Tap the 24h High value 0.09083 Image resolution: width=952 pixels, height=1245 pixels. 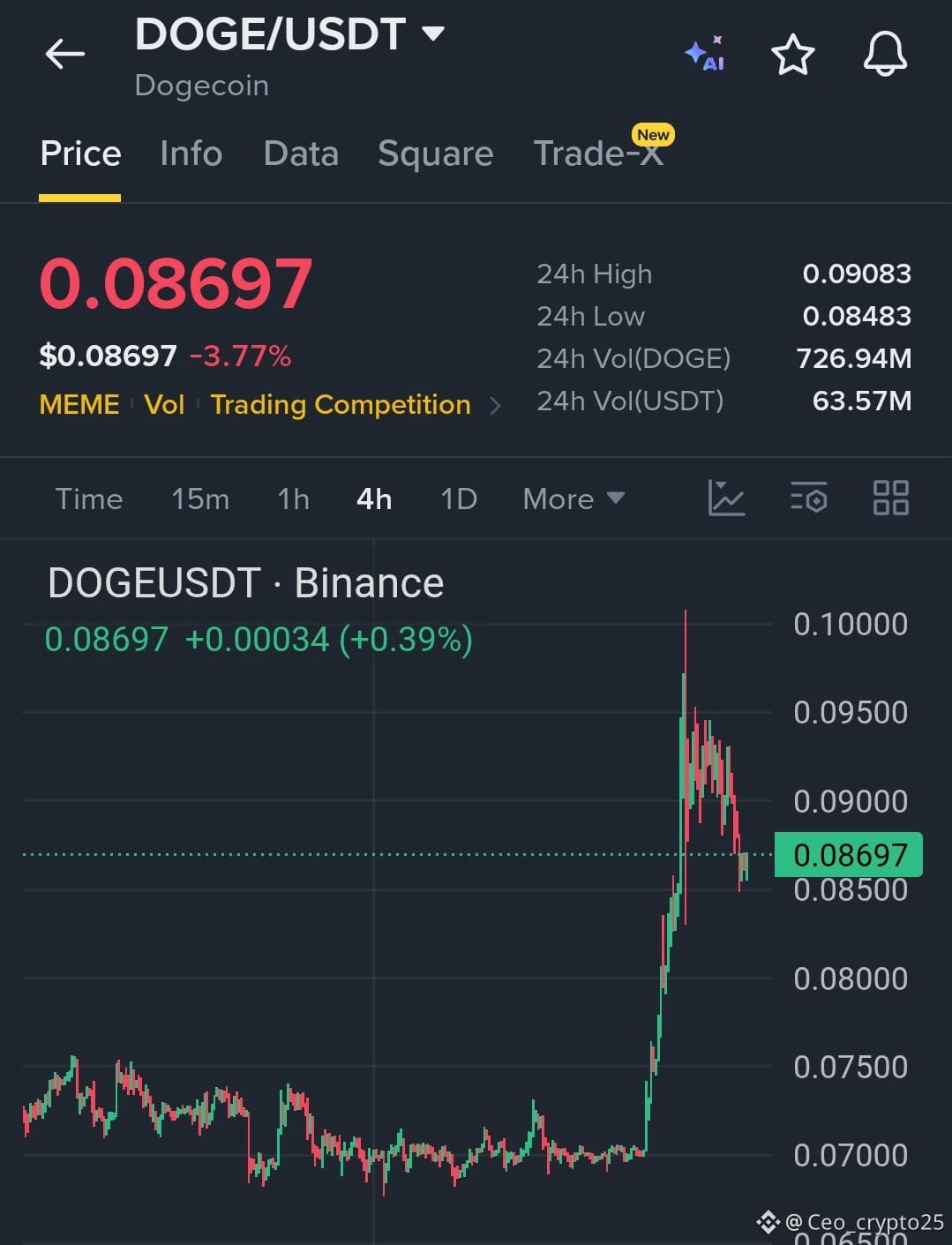pos(857,274)
